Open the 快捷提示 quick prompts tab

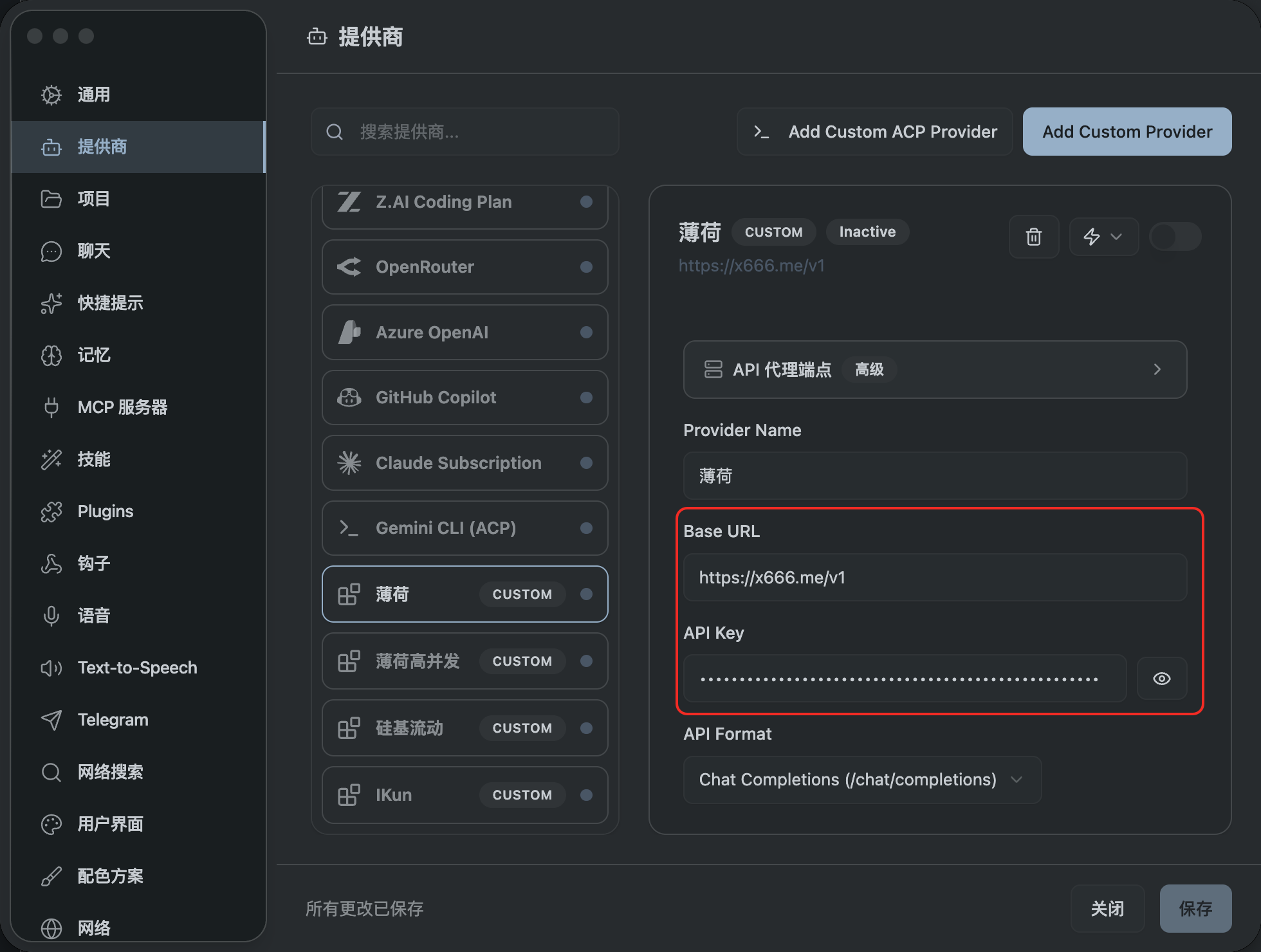coord(138,303)
